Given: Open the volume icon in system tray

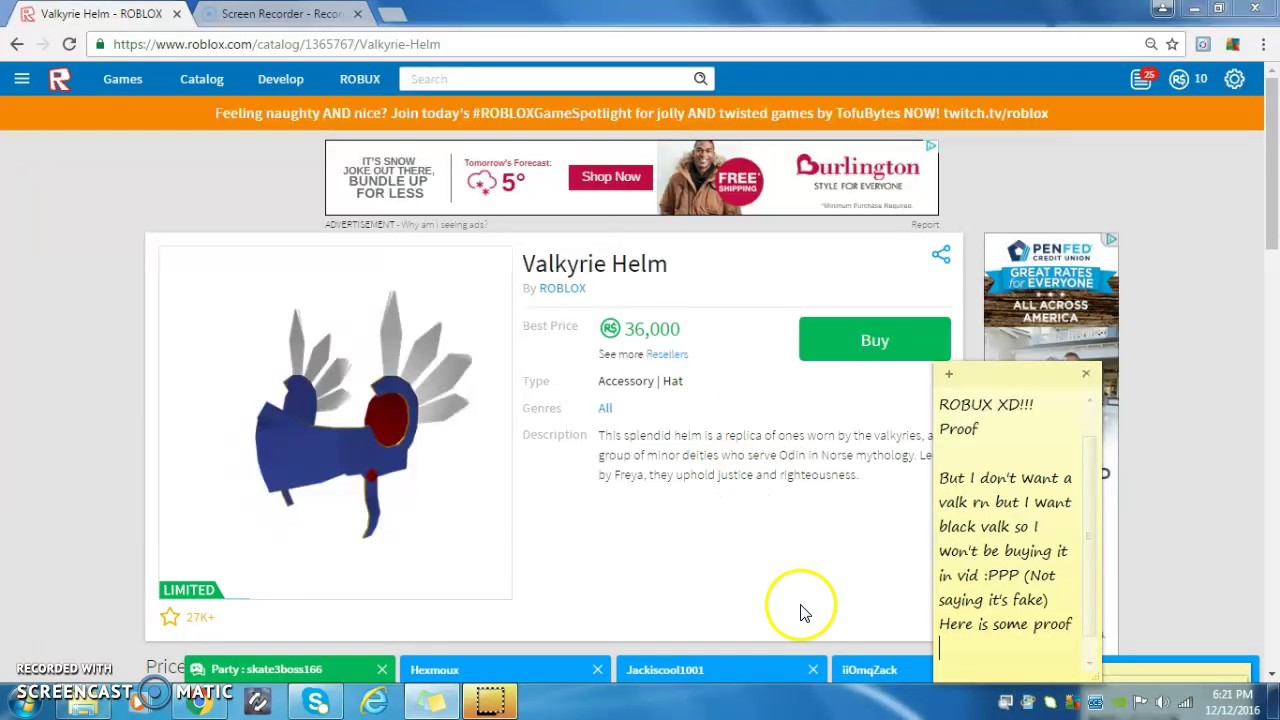Looking at the screenshot, I should (1162, 702).
